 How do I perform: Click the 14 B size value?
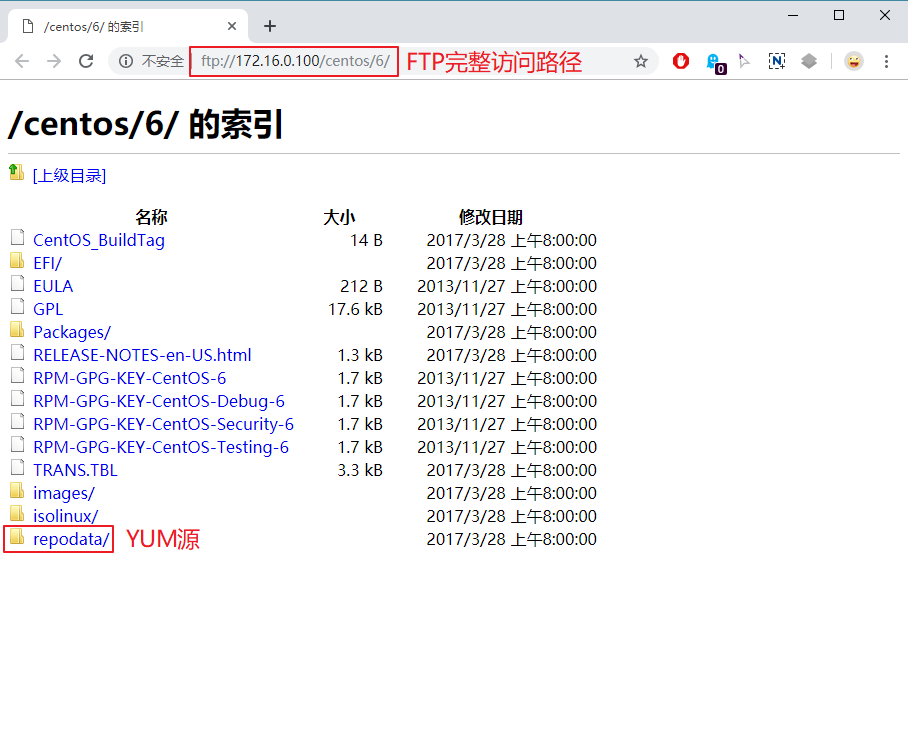367,240
